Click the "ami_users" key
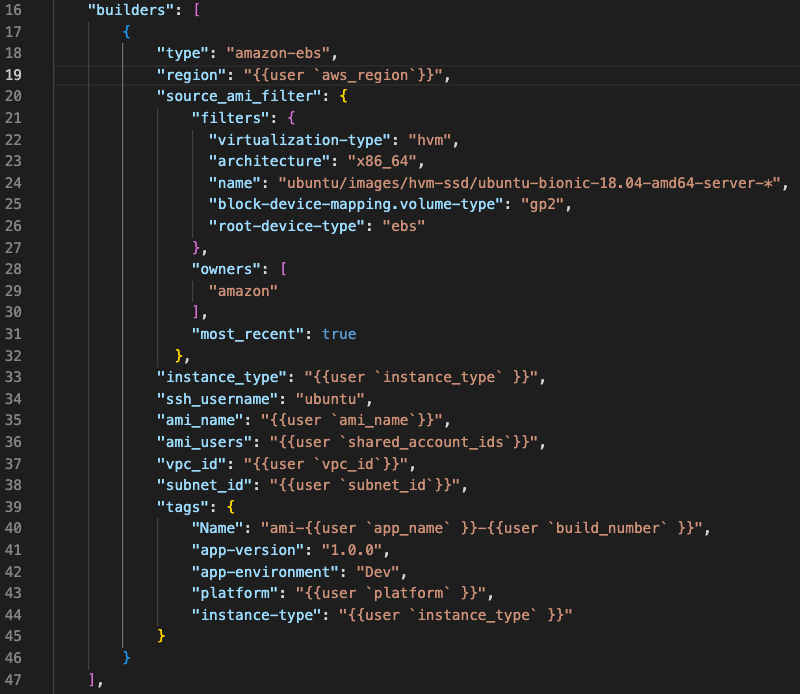800x694 pixels. pyautogui.click(x=205, y=442)
